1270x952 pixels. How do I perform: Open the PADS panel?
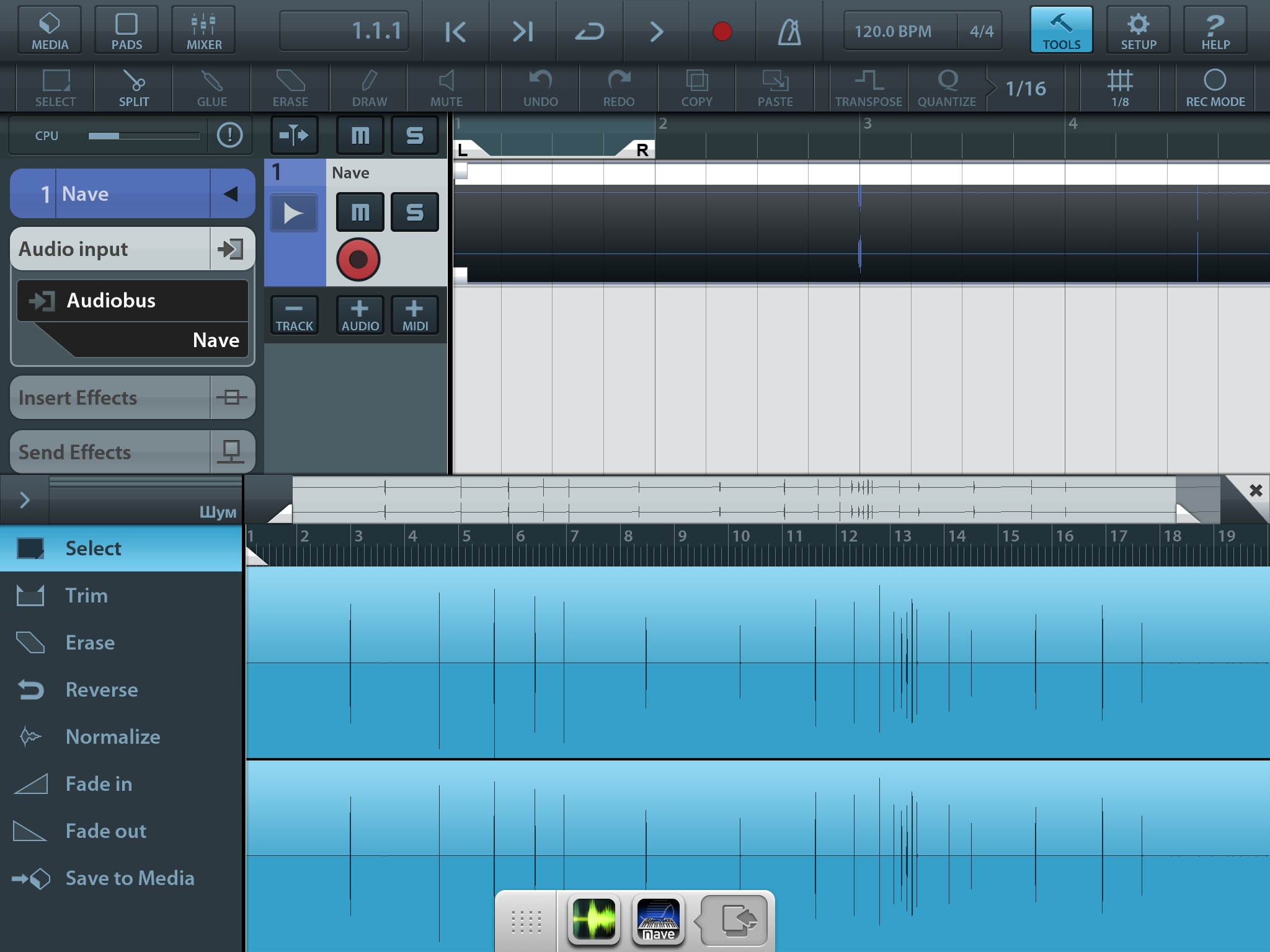tap(127, 30)
